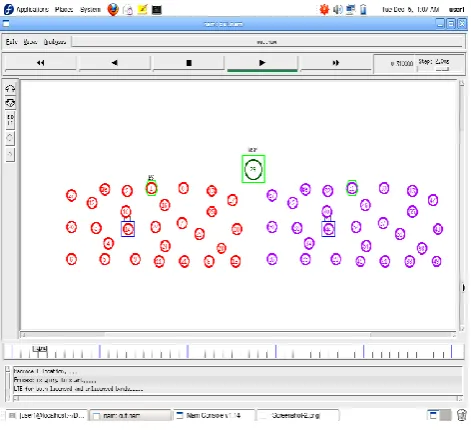Click the horizontal scrollbar under annotation list
Viewport: 471px width, 430px height.
tap(238, 398)
